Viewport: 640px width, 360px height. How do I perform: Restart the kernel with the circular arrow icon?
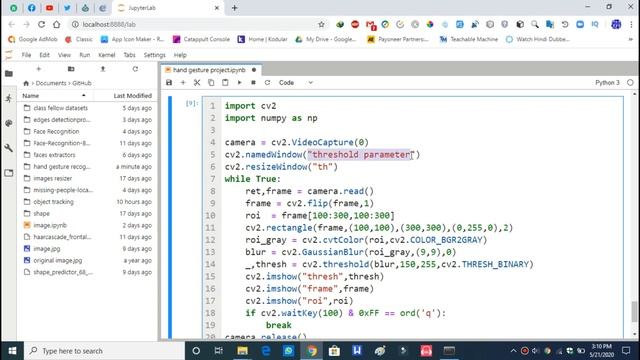tap(267, 82)
